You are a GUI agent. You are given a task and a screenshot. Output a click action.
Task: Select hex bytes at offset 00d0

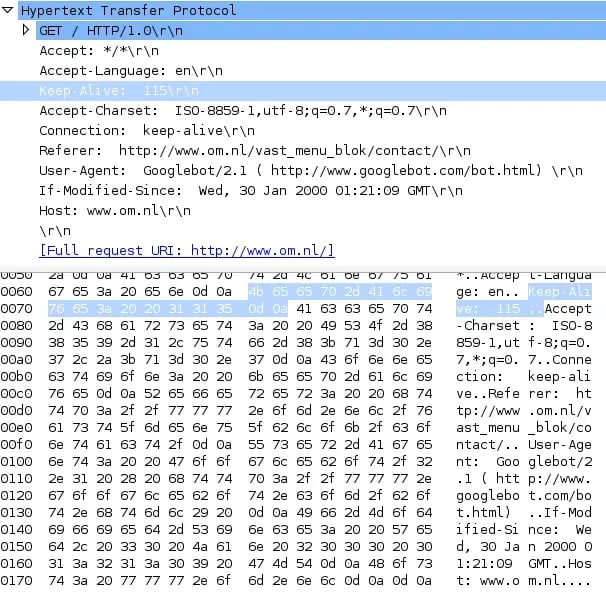pos(240,411)
